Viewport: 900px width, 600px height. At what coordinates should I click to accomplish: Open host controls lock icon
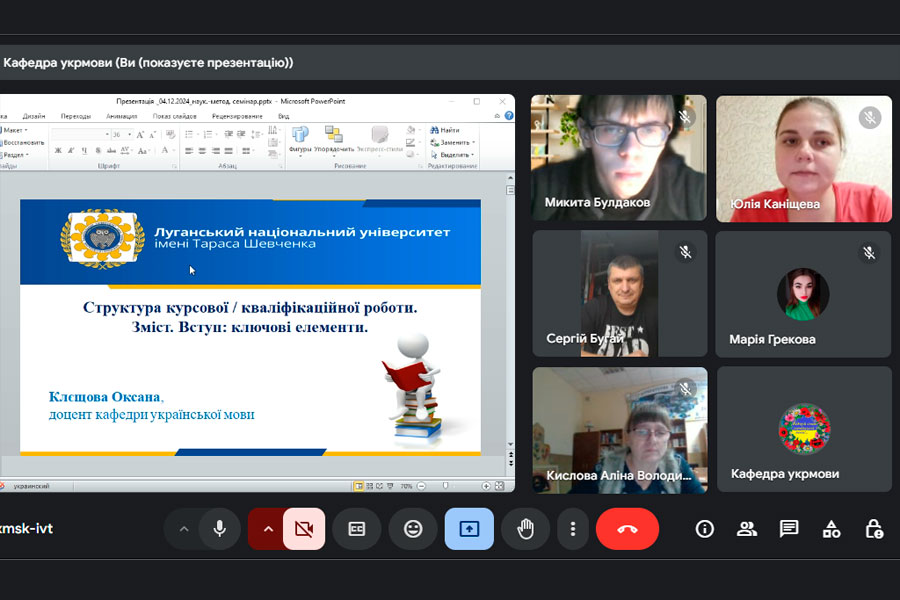pyautogui.click(x=874, y=529)
